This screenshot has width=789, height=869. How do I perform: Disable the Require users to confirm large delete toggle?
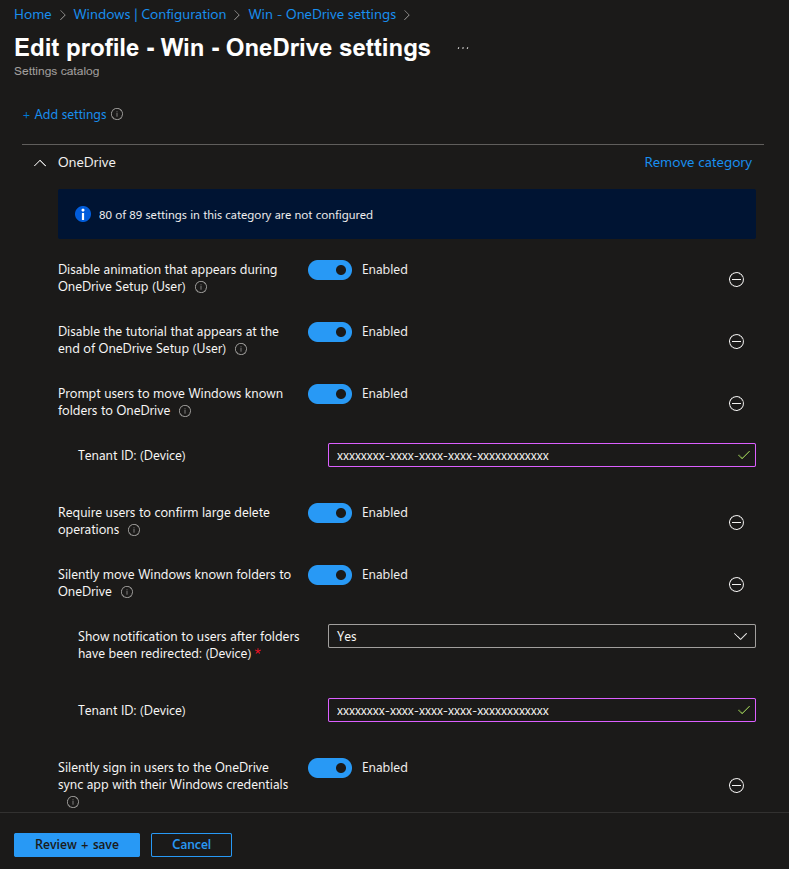(330, 512)
